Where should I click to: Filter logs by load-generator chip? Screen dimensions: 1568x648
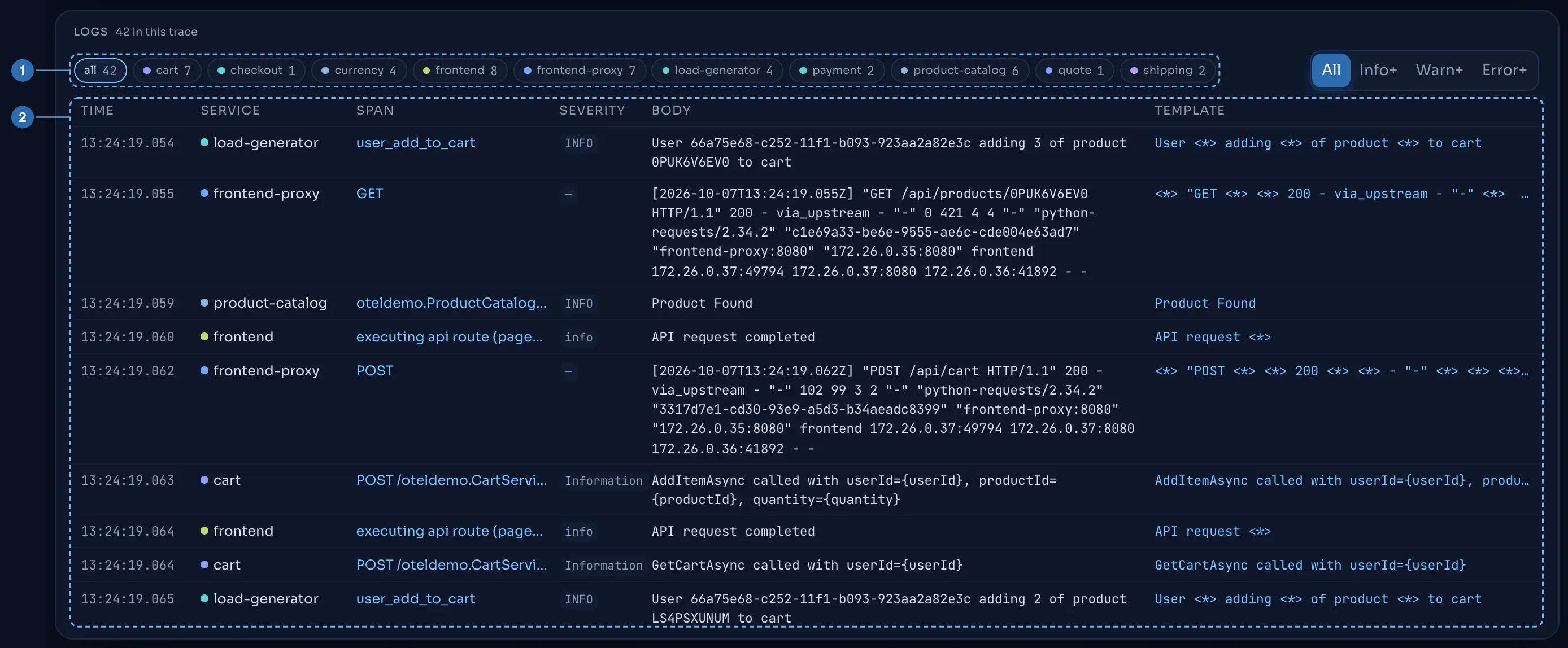[717, 71]
